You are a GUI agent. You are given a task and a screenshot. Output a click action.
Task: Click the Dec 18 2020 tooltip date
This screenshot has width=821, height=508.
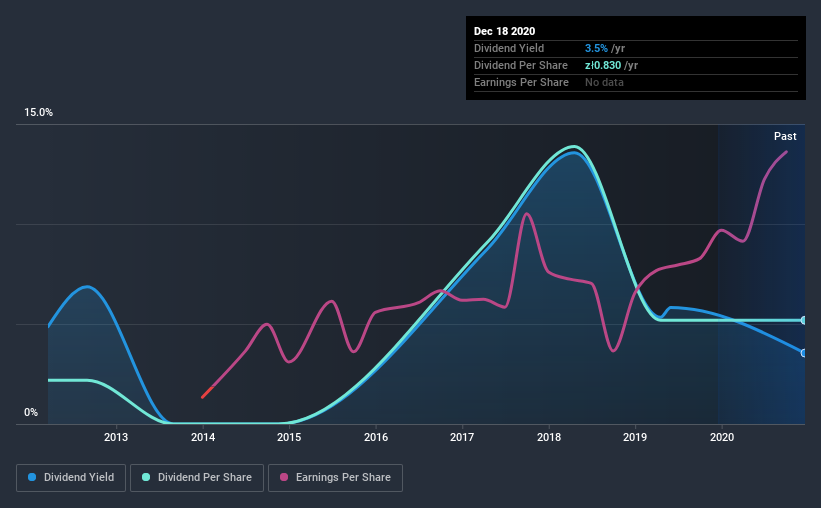click(504, 31)
